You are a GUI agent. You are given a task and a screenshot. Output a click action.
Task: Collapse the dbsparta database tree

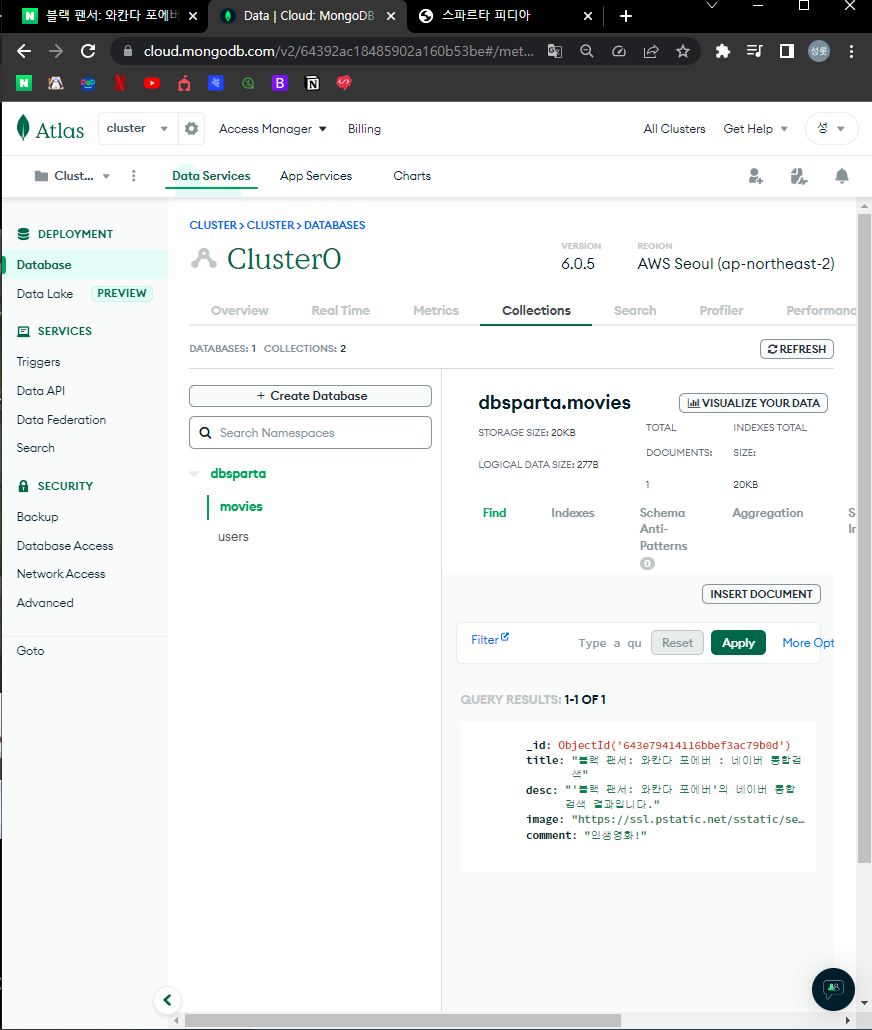(x=194, y=474)
